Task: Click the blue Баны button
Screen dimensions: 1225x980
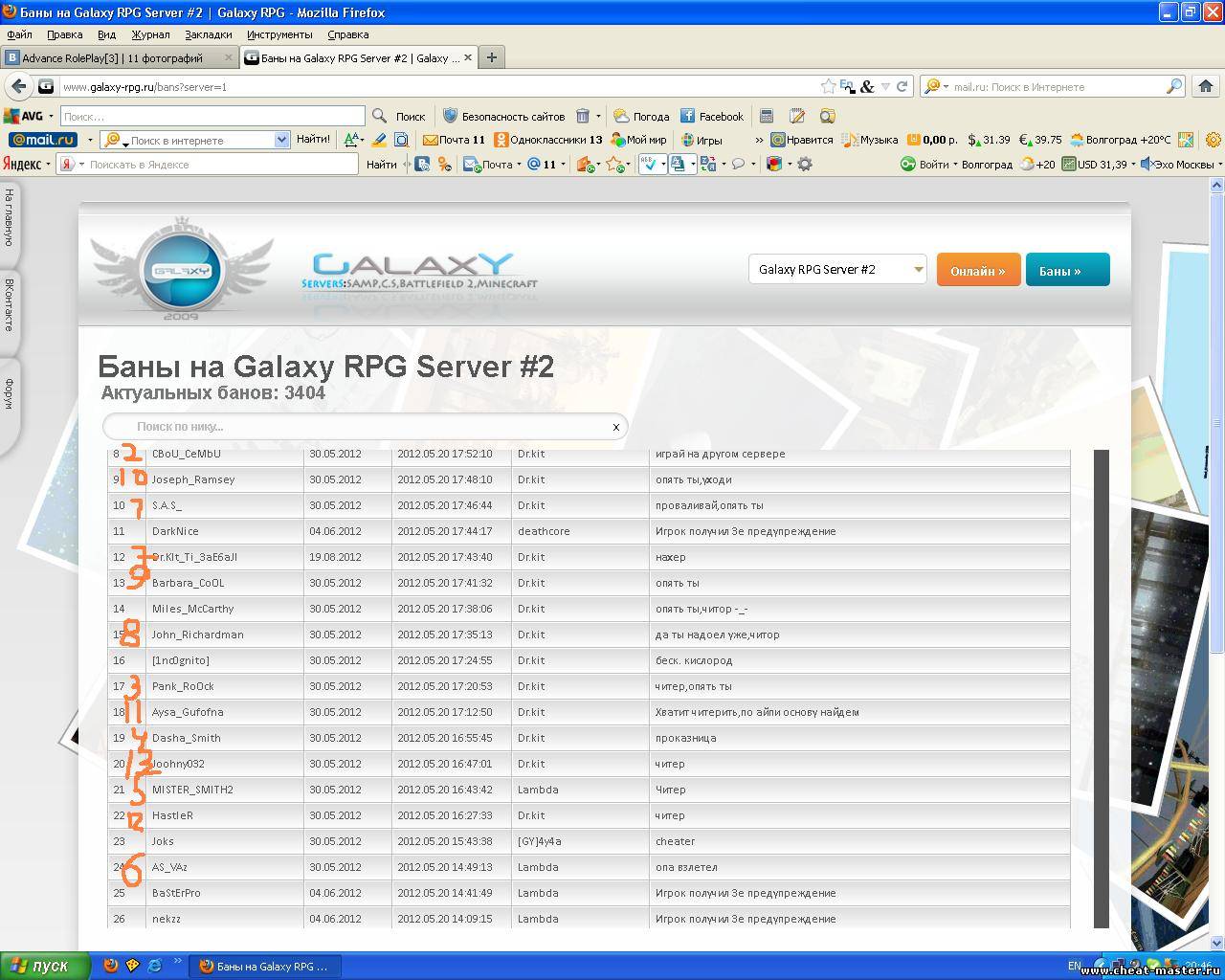Action: click(1067, 271)
